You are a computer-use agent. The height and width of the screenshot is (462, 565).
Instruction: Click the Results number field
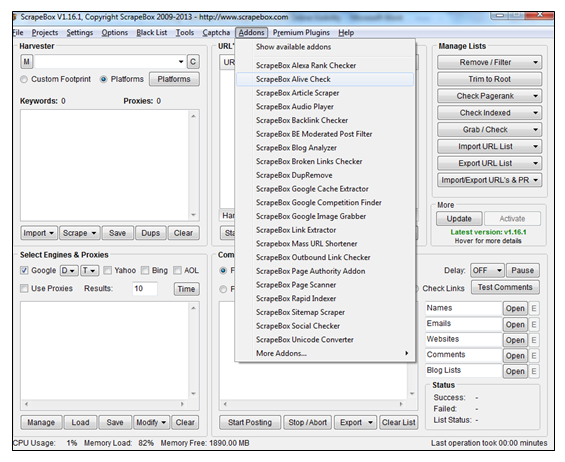pyautogui.click(x=145, y=289)
